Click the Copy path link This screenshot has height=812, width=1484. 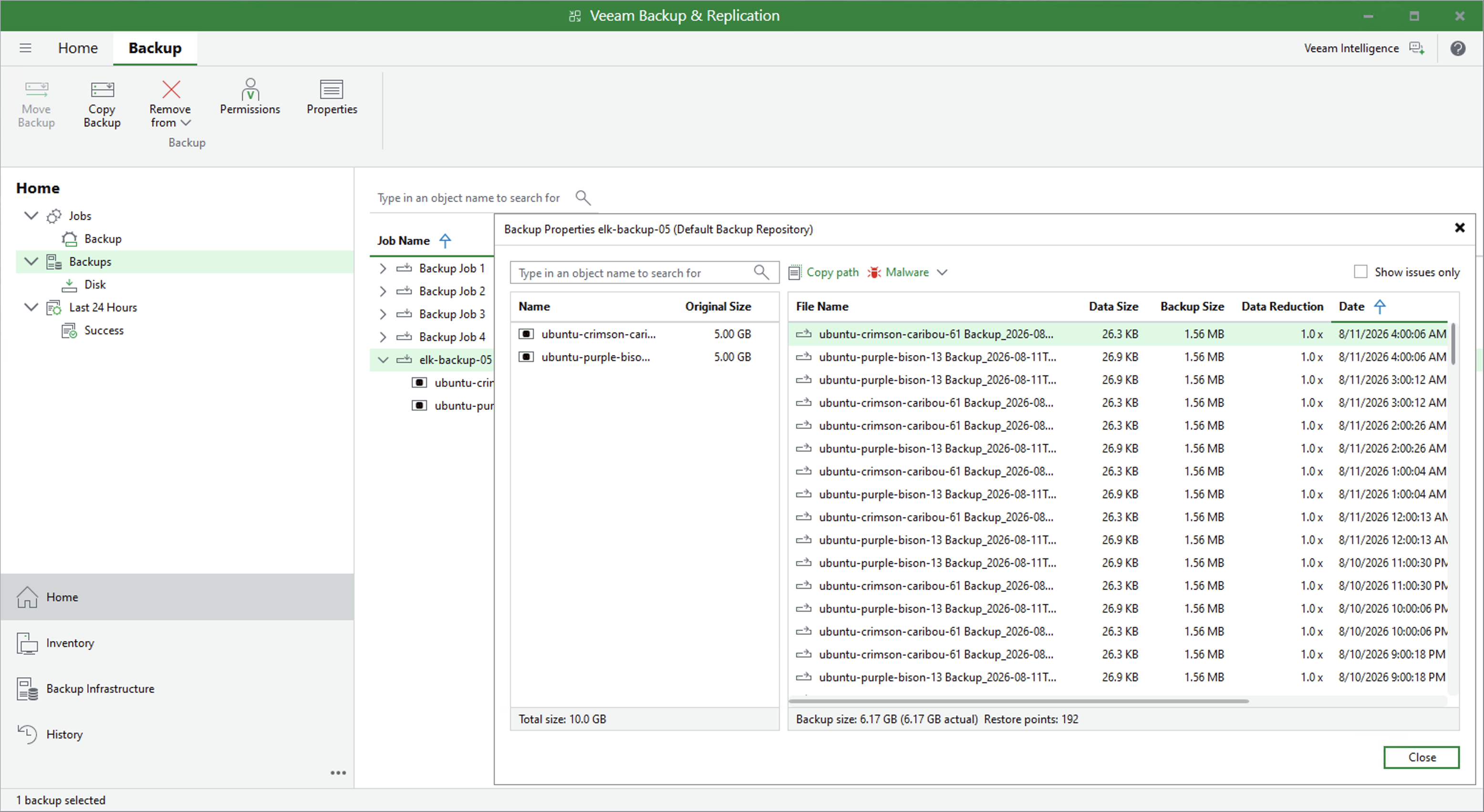click(x=832, y=272)
